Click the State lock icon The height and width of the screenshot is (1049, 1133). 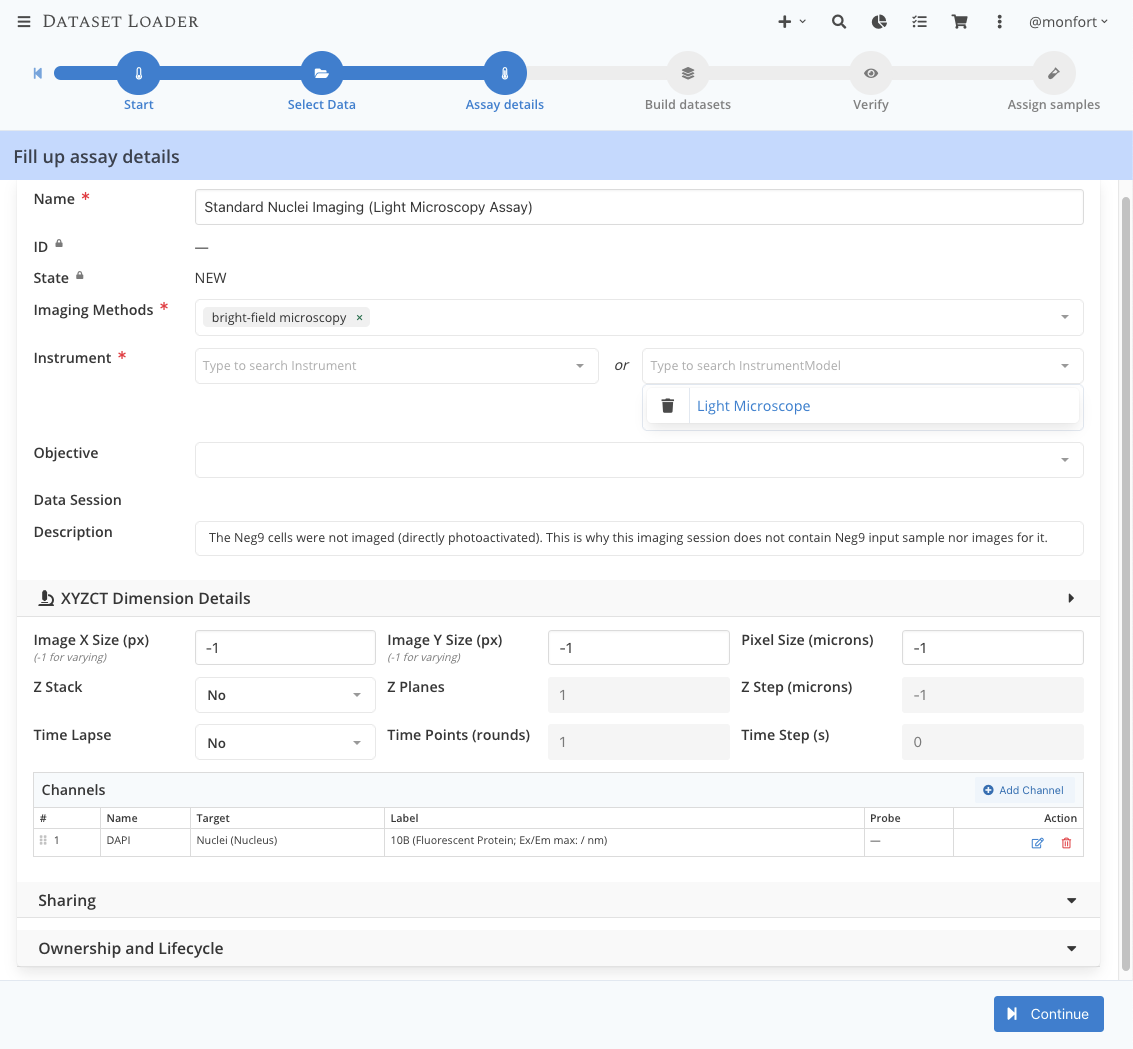(79, 275)
